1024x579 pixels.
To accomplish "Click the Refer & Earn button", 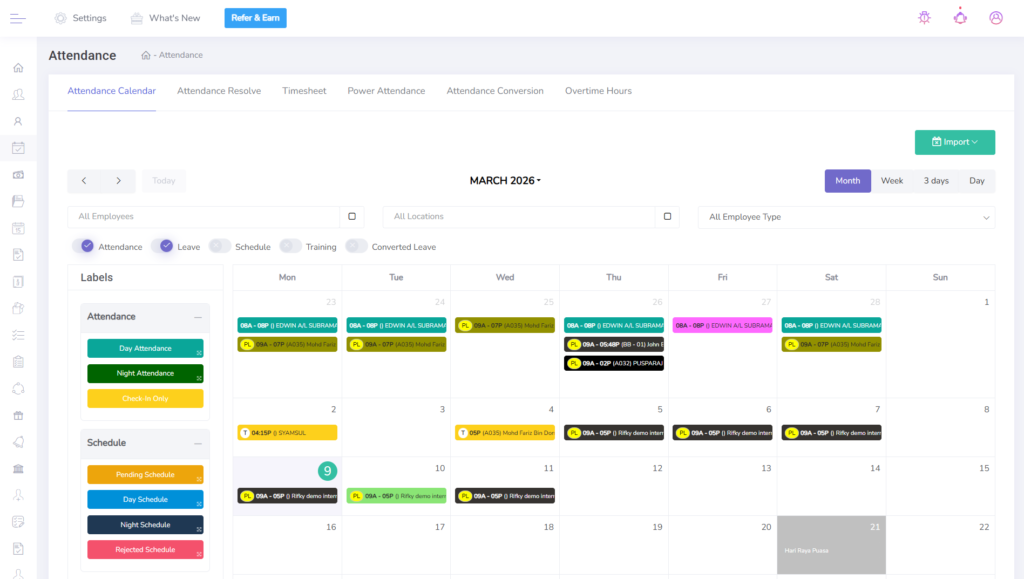I will tap(255, 18).
